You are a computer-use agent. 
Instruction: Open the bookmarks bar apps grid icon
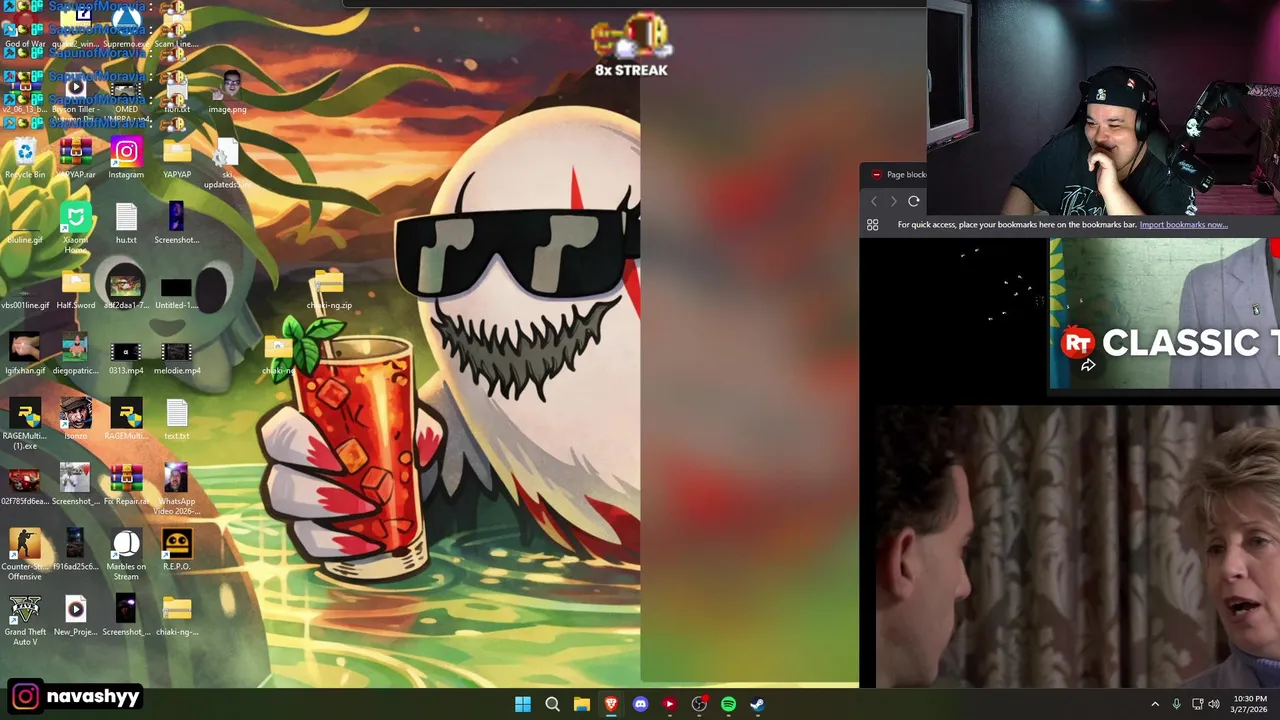pyautogui.click(x=872, y=225)
